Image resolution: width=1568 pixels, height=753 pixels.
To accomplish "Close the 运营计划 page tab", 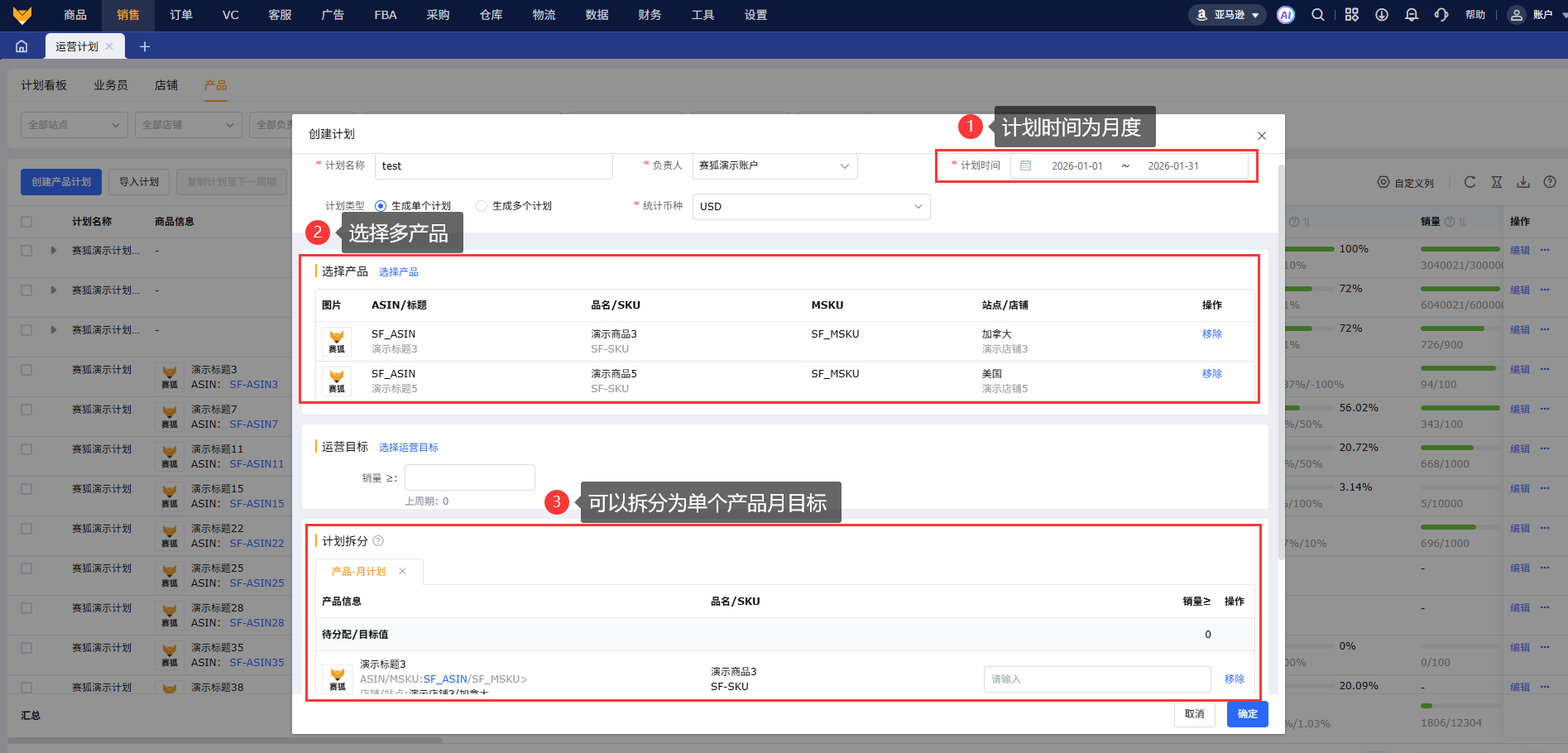I will point(109,46).
